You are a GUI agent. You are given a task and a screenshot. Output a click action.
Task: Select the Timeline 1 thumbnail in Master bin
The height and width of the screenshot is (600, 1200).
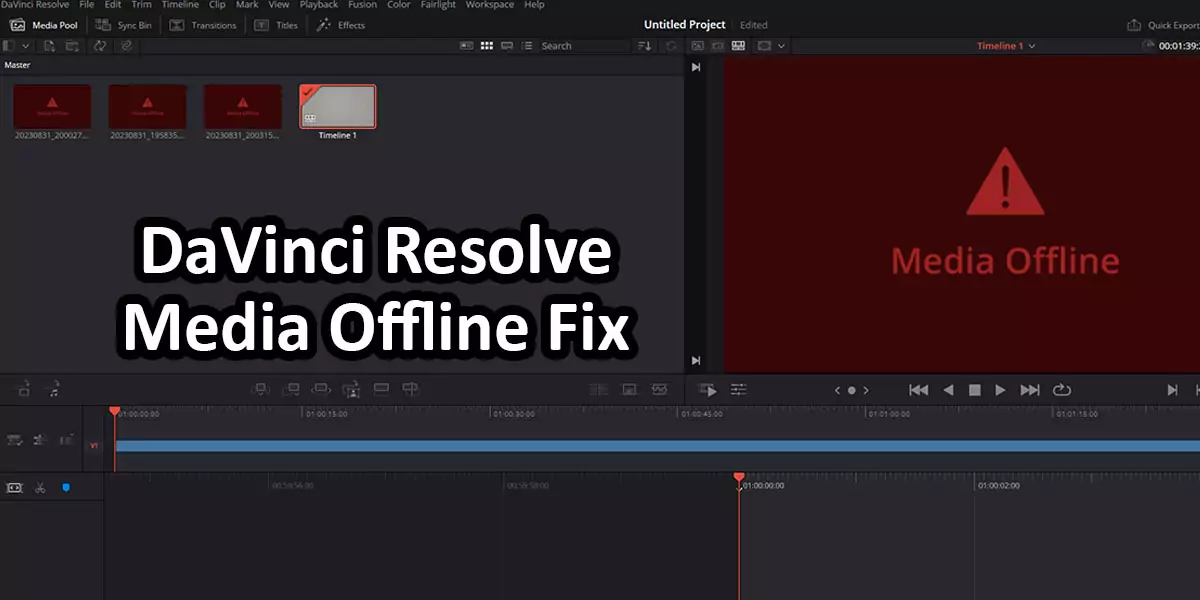pyautogui.click(x=337, y=106)
